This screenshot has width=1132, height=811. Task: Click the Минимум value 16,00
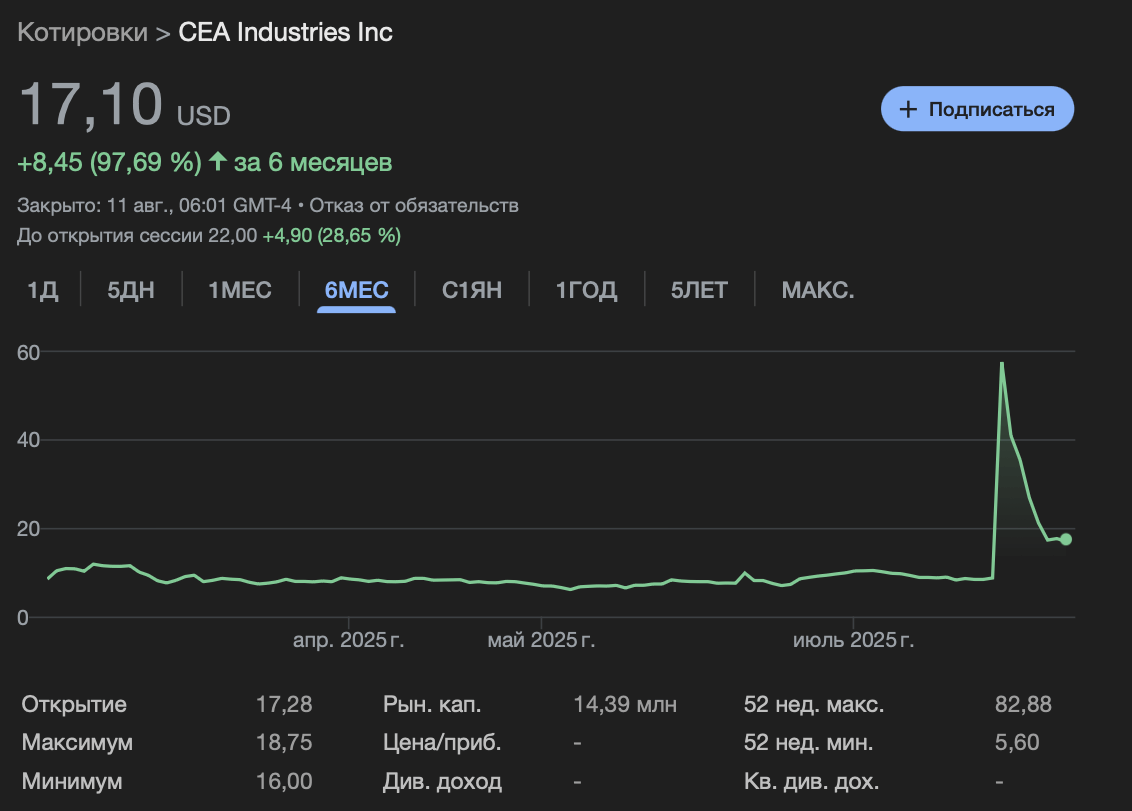[x=284, y=781]
